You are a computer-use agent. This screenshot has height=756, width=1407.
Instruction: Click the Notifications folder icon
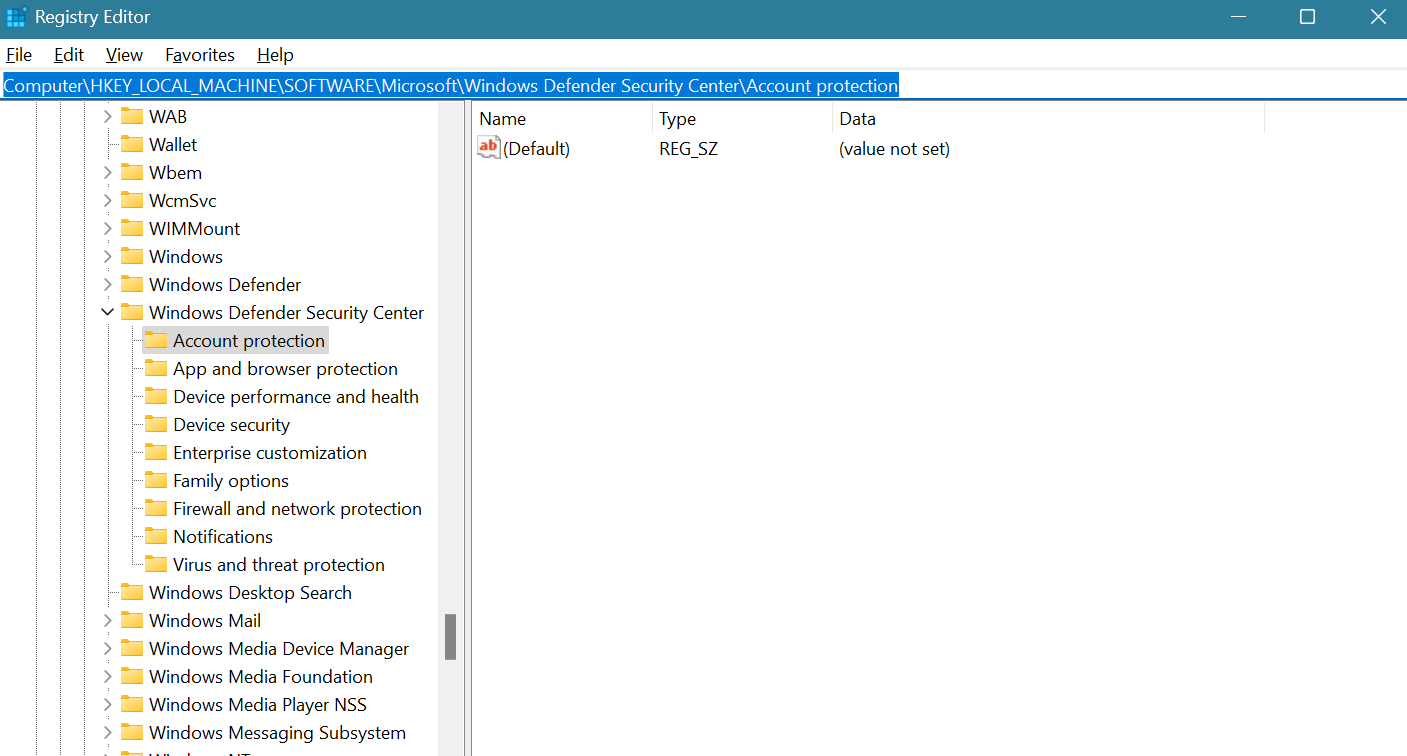point(156,536)
